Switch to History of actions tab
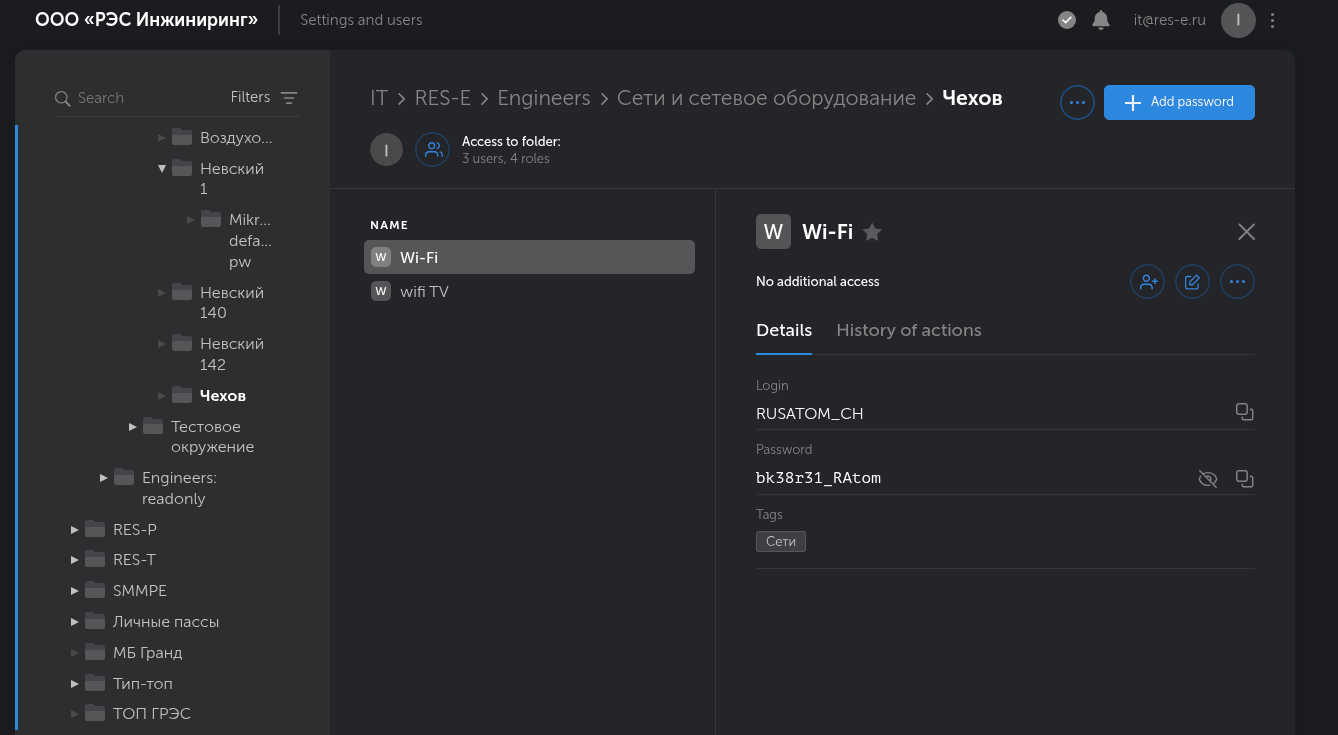 [x=908, y=330]
